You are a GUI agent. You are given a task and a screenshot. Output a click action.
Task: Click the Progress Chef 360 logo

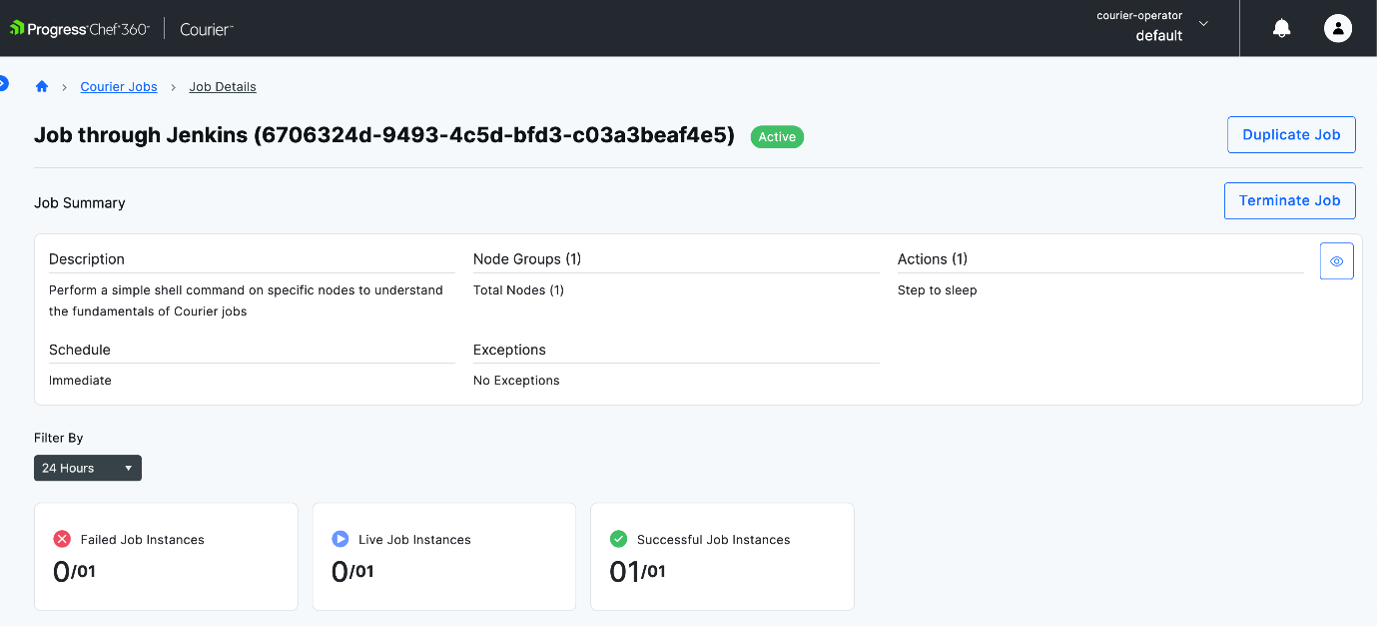pyautogui.click(x=80, y=29)
